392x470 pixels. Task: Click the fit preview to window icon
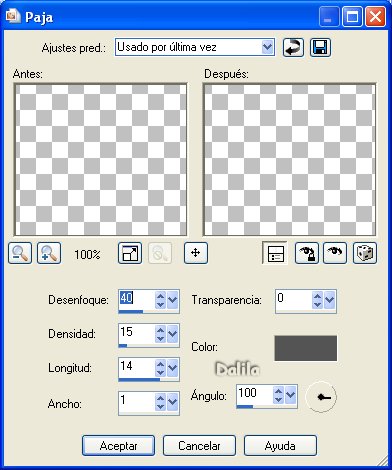pos(130,253)
